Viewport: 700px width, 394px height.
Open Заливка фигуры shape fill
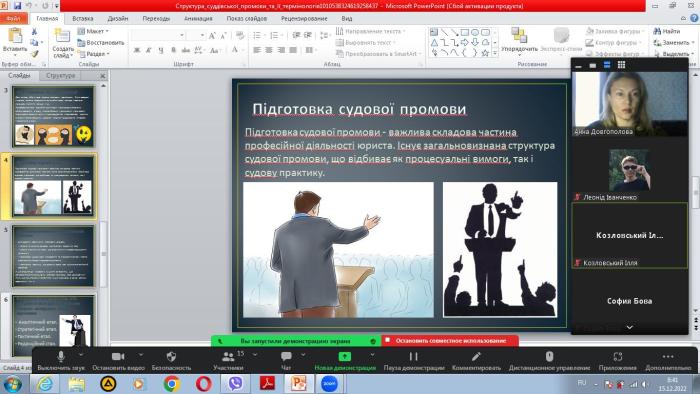pos(615,31)
